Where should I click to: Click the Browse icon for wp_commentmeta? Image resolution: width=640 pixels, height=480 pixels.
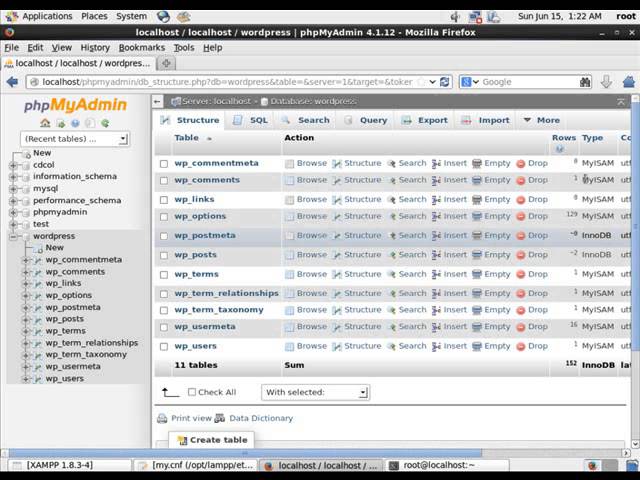click(289, 164)
